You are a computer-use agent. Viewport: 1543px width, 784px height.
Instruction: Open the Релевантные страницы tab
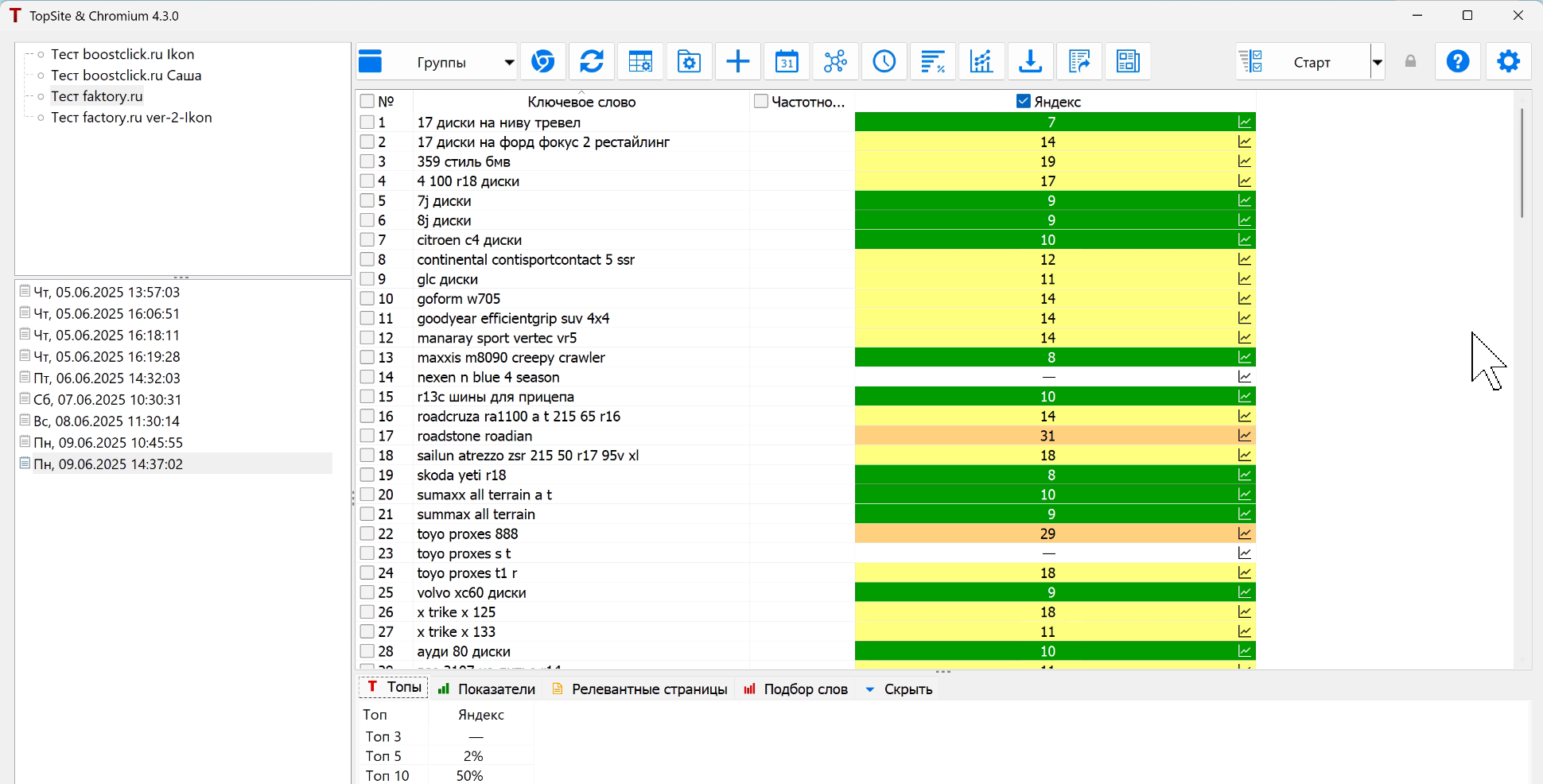(639, 689)
